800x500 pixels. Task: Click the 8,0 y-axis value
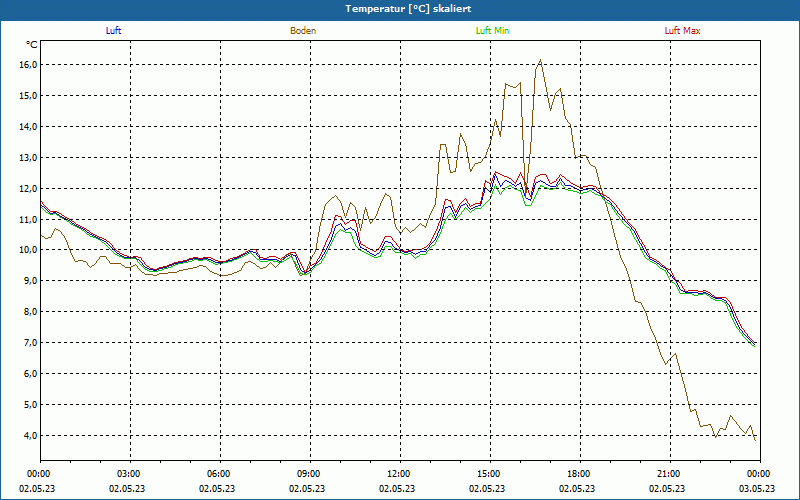(x=31, y=312)
